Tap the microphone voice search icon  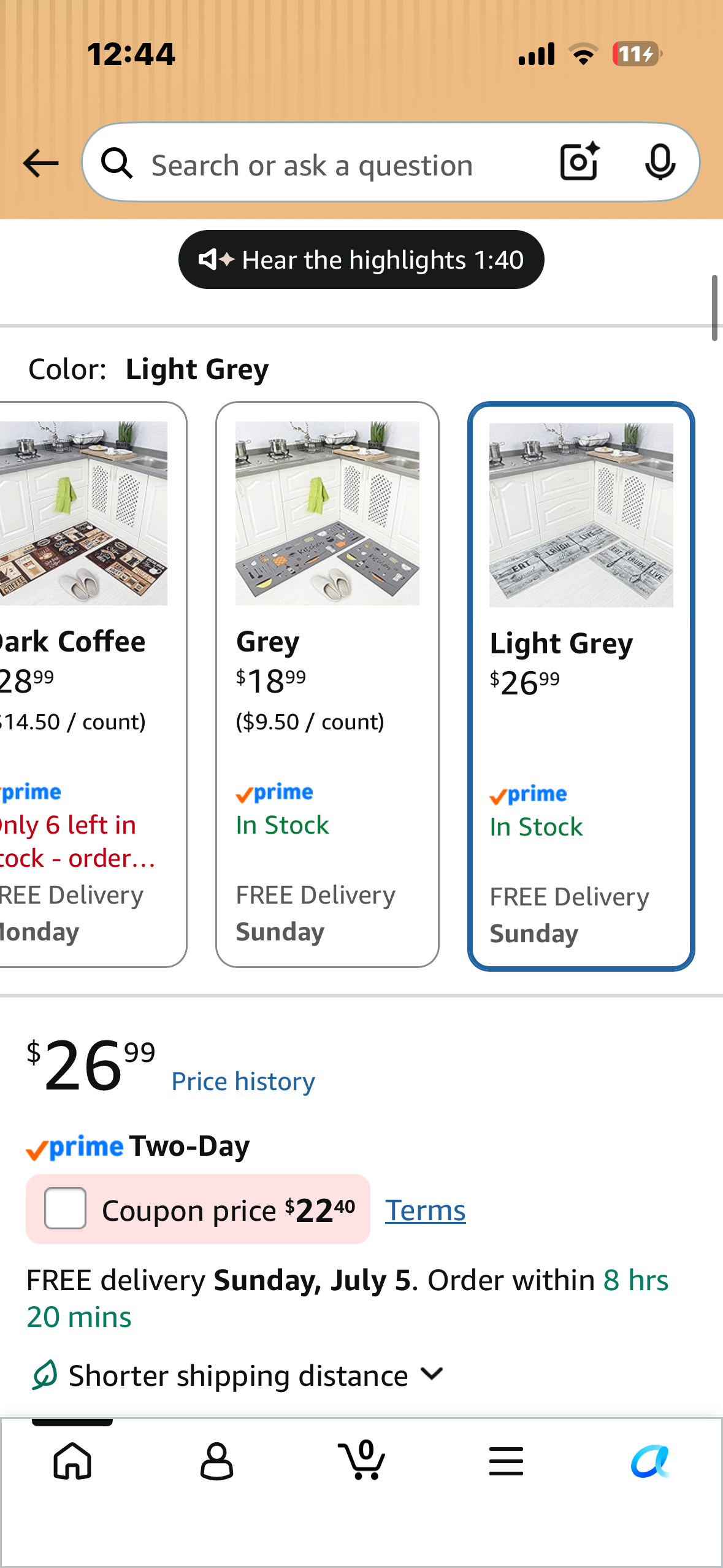pos(660,163)
